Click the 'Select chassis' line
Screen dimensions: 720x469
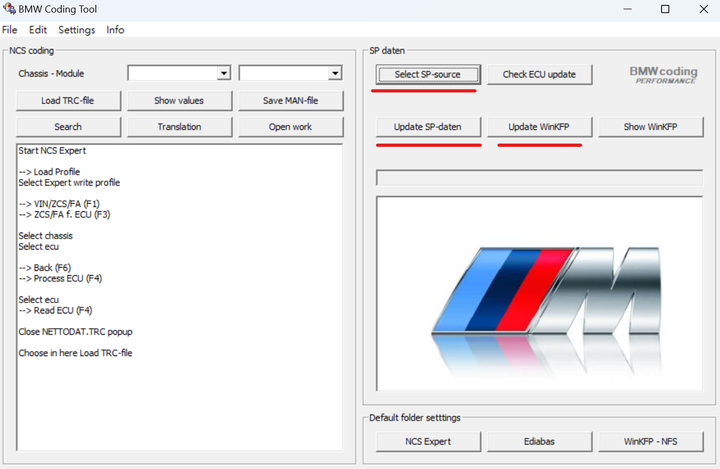[45, 236]
